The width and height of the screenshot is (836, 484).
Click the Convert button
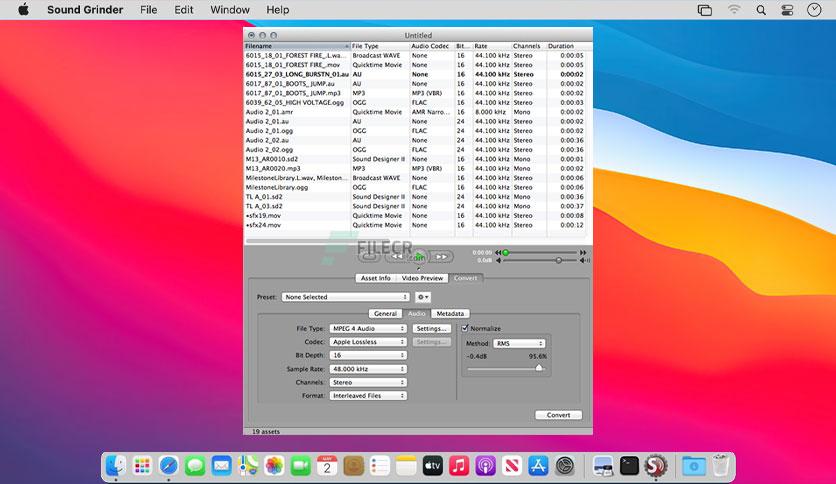[558, 415]
